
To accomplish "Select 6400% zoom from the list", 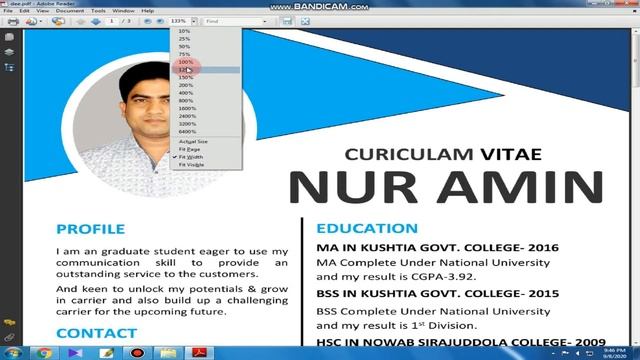I will point(206,132).
